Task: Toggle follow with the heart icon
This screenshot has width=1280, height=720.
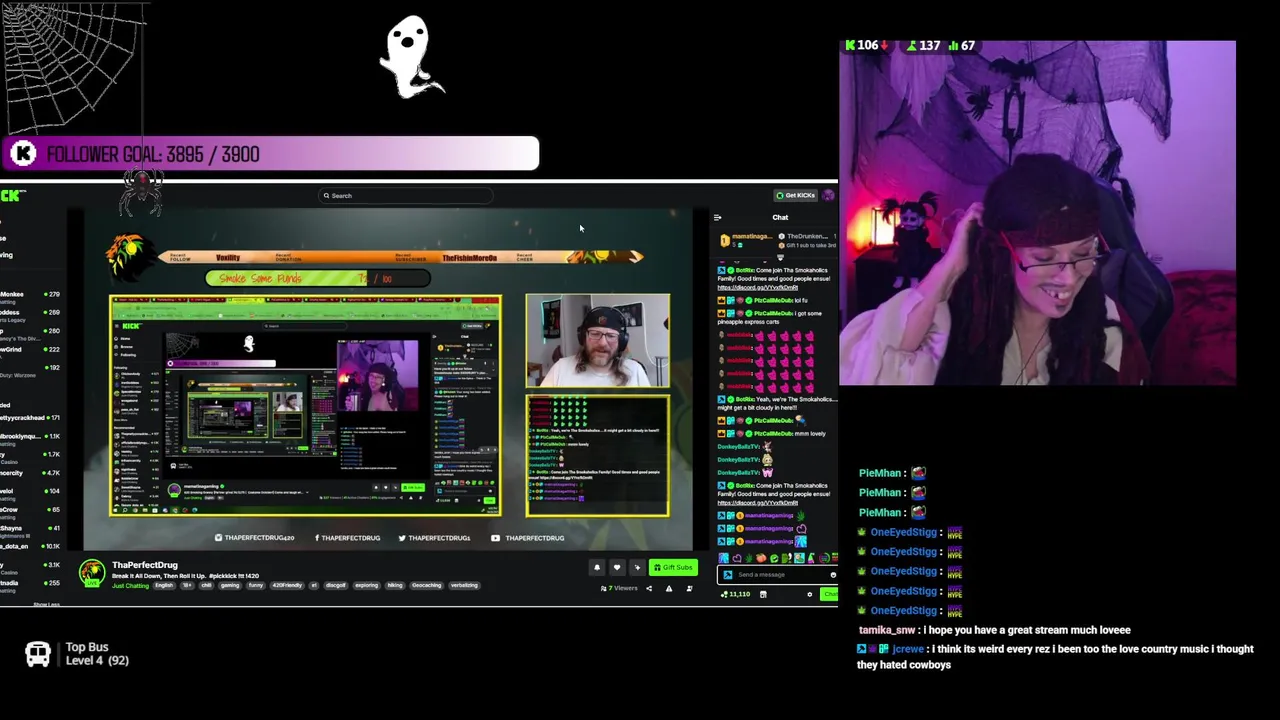Action: pos(617,568)
